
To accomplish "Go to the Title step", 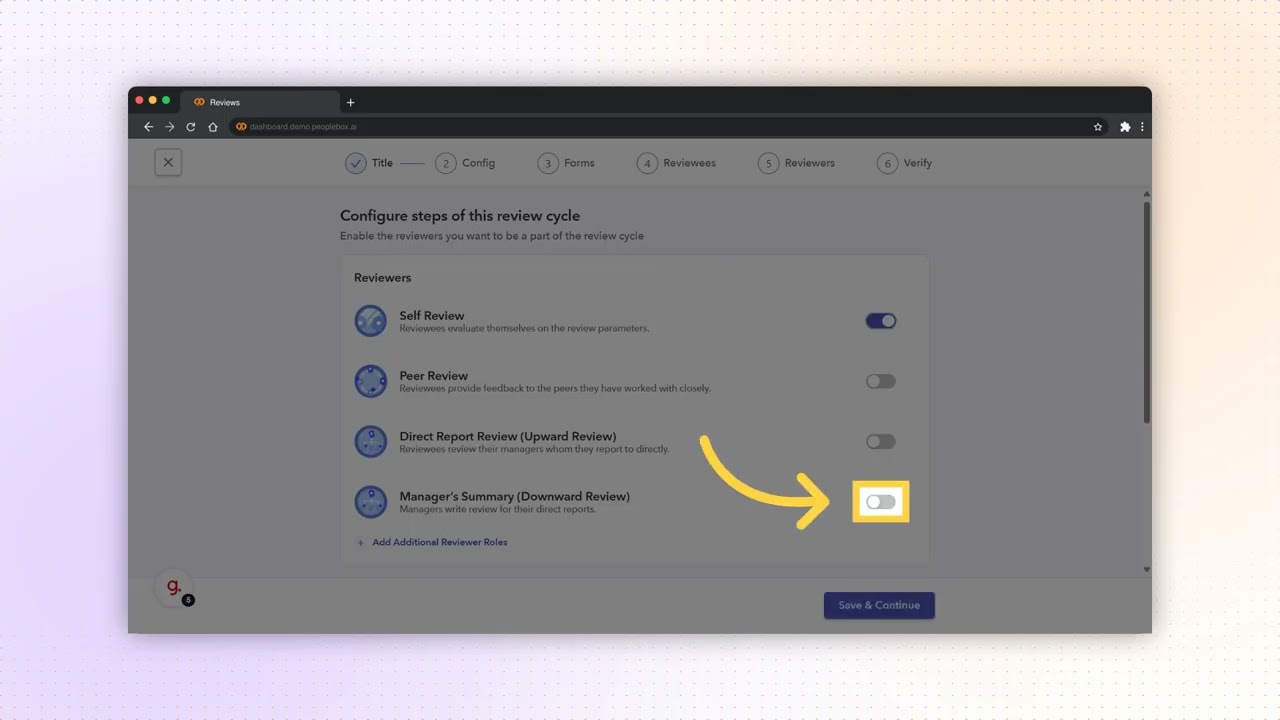I will click(369, 163).
